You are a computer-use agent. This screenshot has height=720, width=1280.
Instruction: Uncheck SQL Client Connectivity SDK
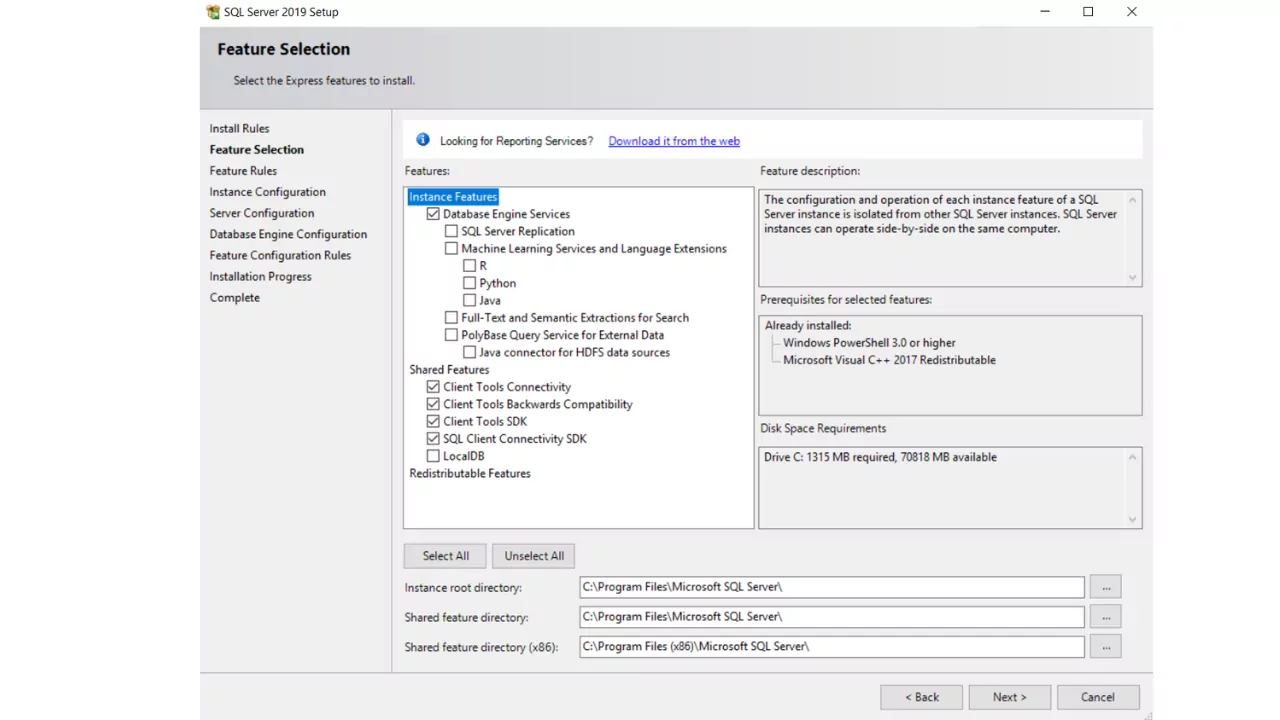[x=433, y=439]
